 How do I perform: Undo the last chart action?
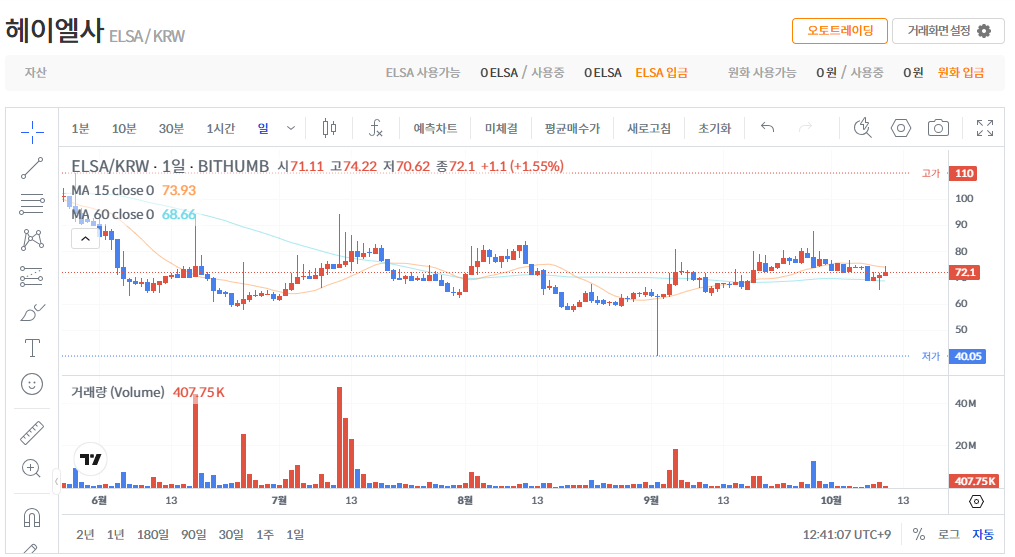pyautogui.click(x=767, y=128)
